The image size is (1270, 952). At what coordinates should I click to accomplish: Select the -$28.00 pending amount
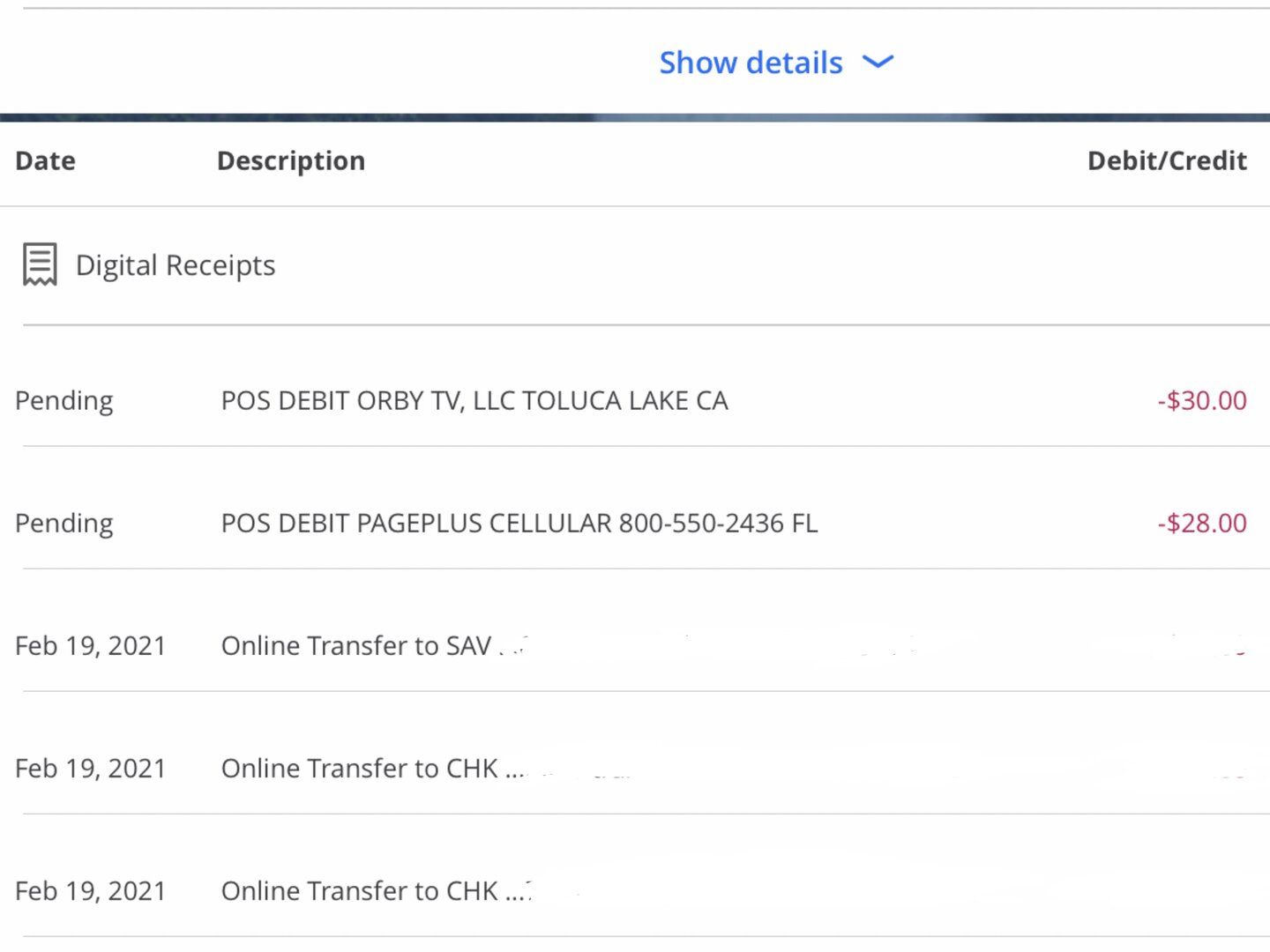click(x=1202, y=523)
